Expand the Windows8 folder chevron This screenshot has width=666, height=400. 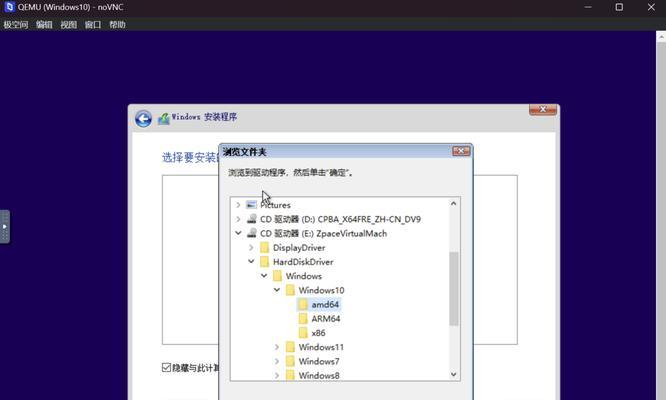[x=277, y=375]
